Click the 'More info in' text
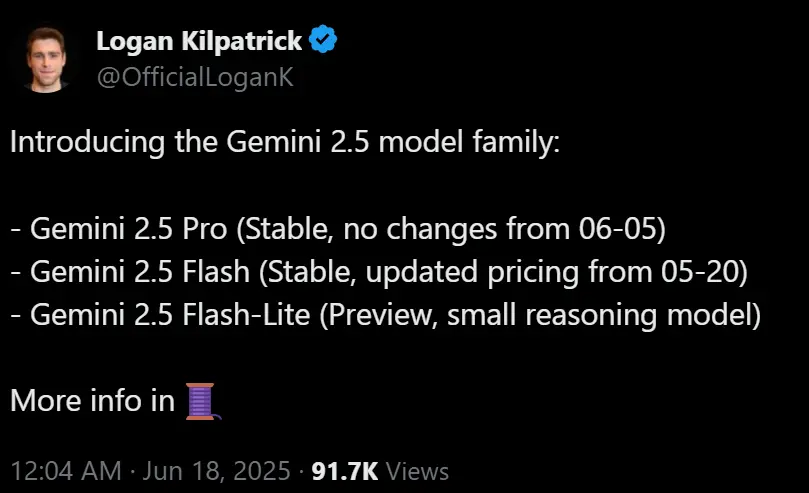 pos(93,401)
